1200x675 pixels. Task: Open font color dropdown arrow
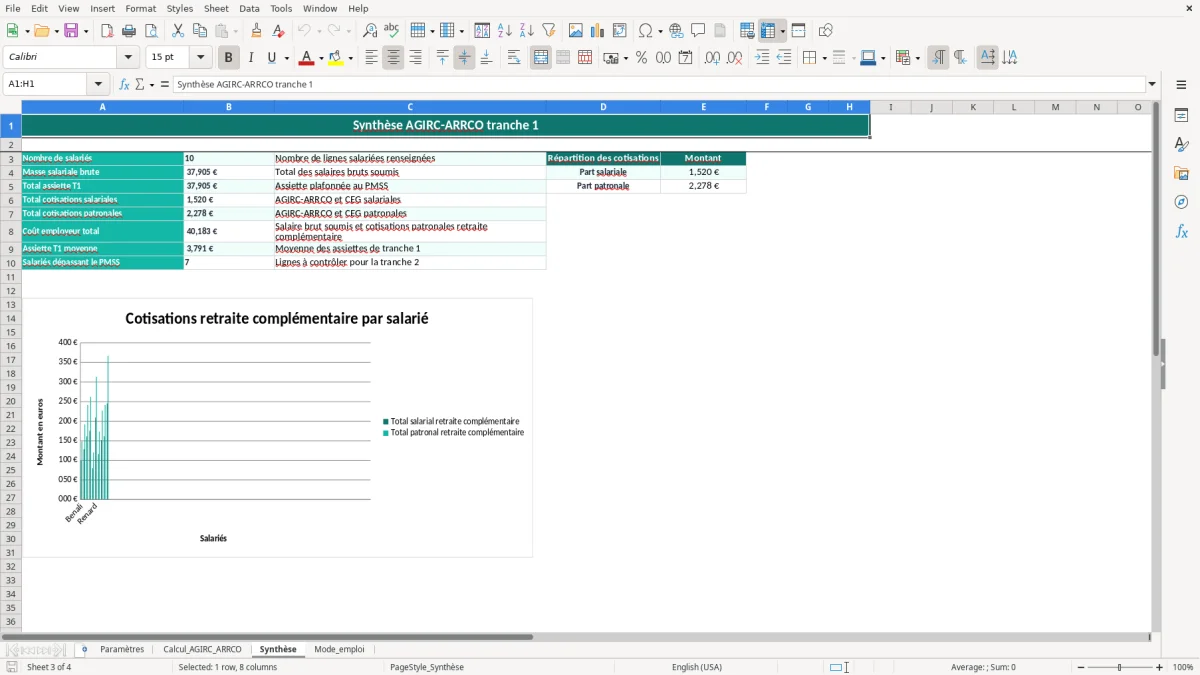tap(321, 58)
